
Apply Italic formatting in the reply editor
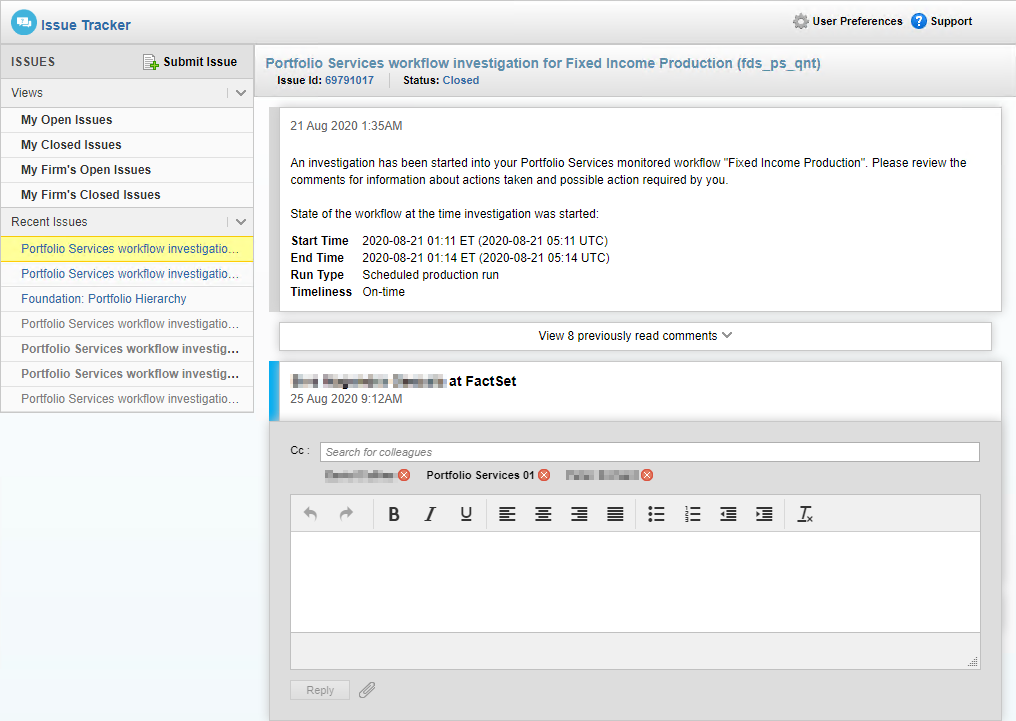pyautogui.click(x=430, y=514)
